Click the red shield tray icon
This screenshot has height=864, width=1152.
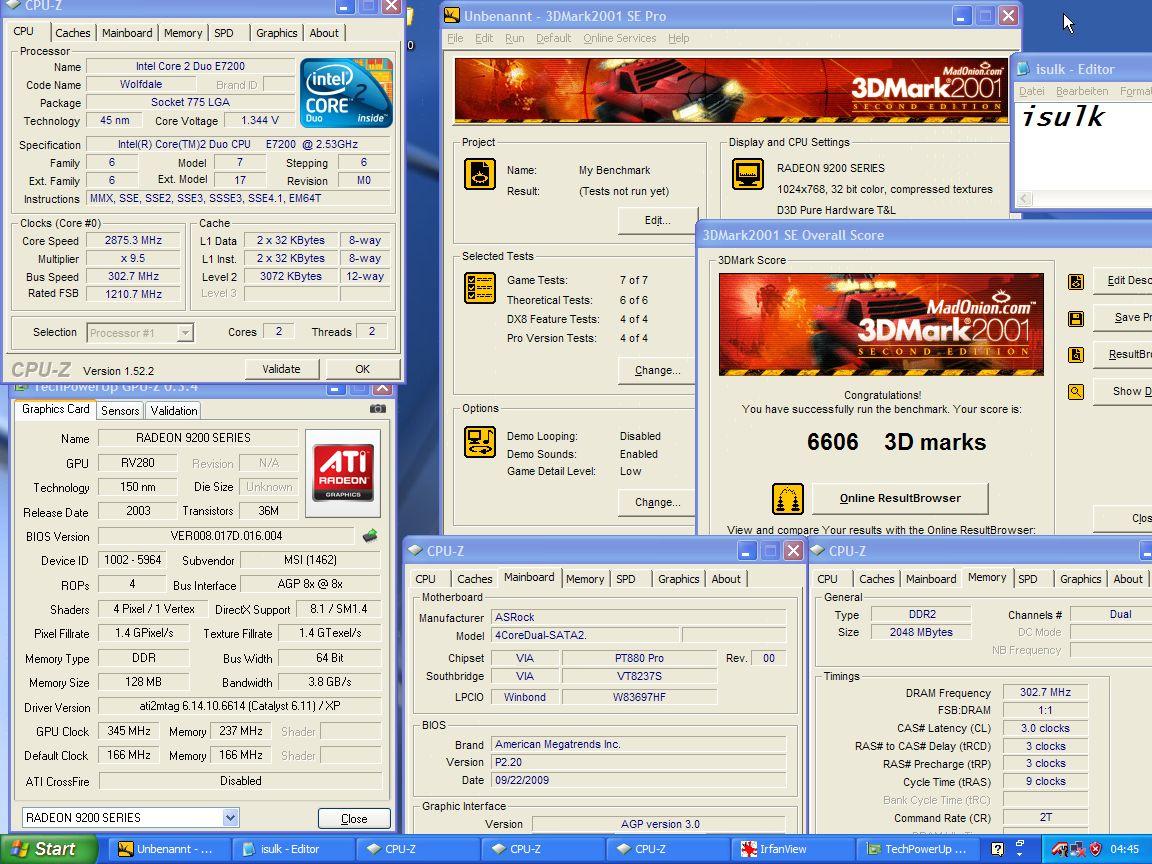click(x=1095, y=849)
